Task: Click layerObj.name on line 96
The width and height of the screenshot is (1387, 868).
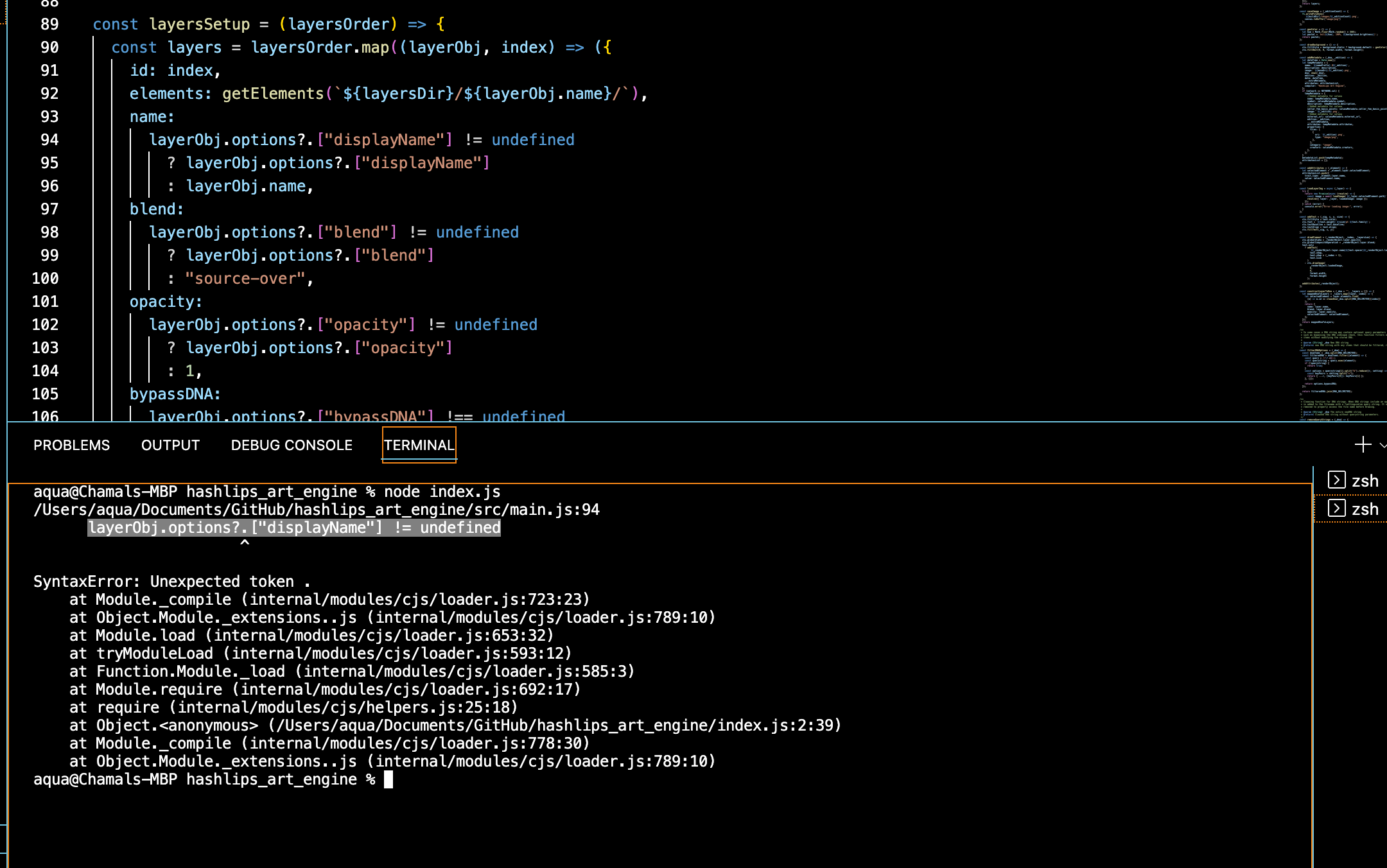Action: 246,186
